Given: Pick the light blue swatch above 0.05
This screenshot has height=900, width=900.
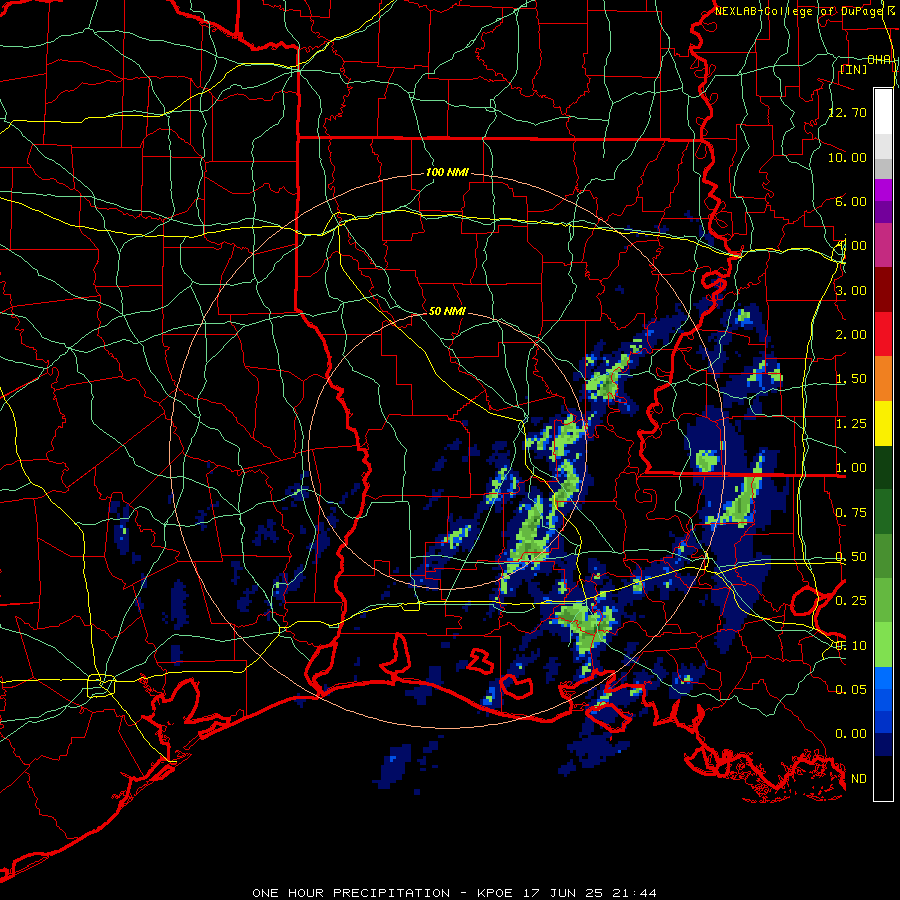Looking at the screenshot, I should [x=883, y=678].
